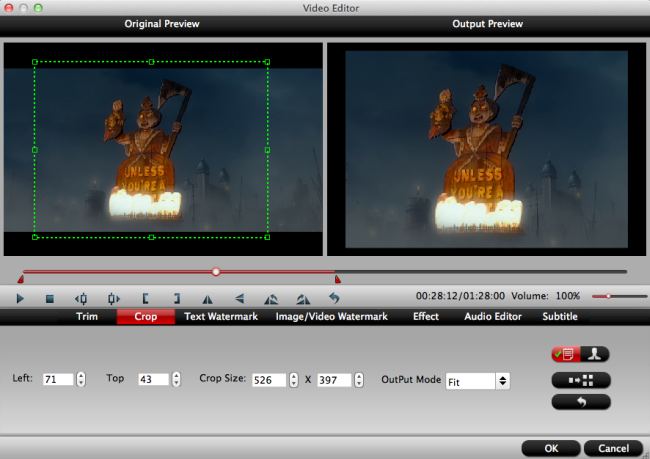
Task: Adjust the Top value stepper
Action: (x=177, y=379)
